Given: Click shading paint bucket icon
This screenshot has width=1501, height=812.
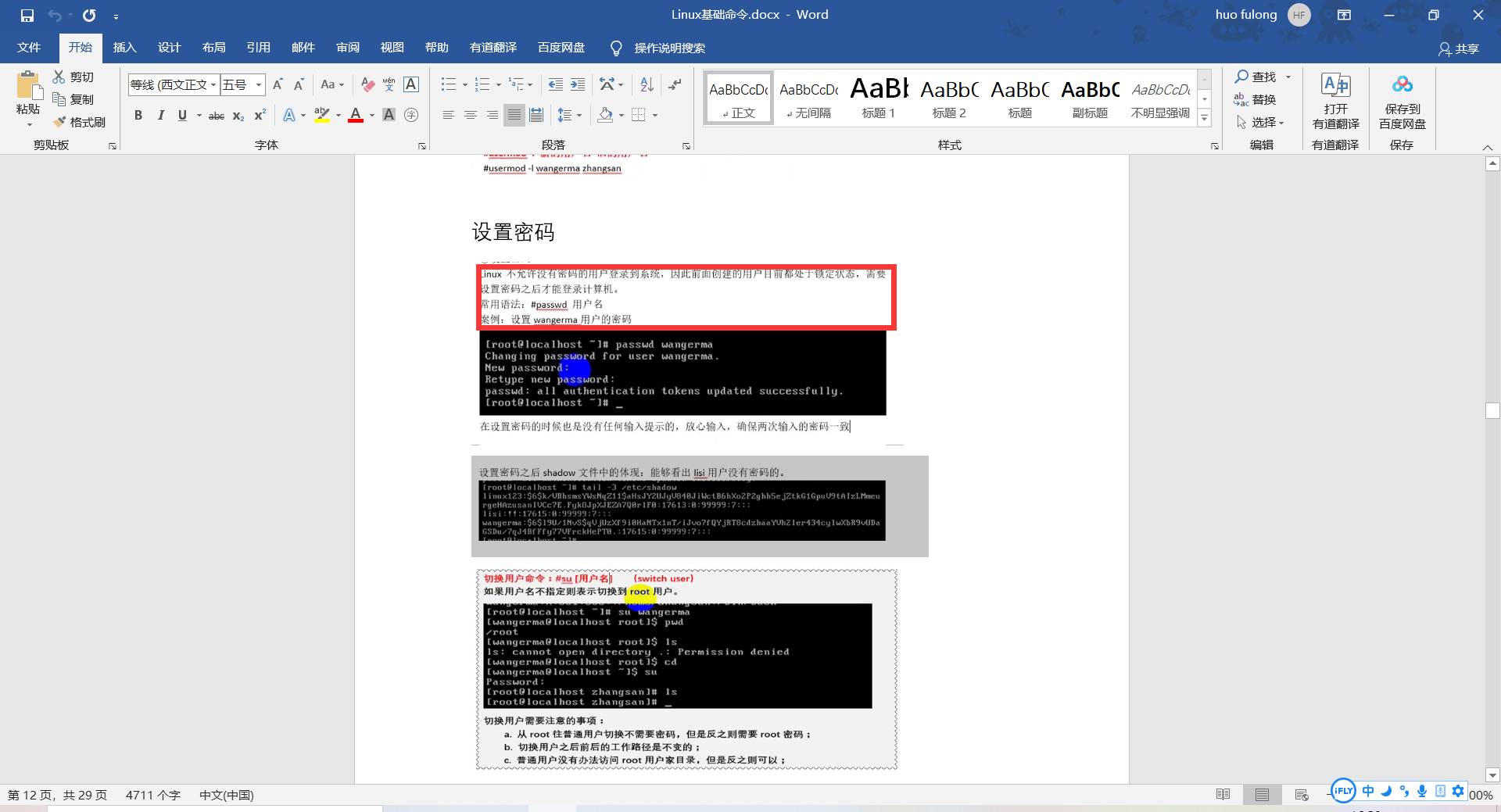Looking at the screenshot, I should 605,115.
